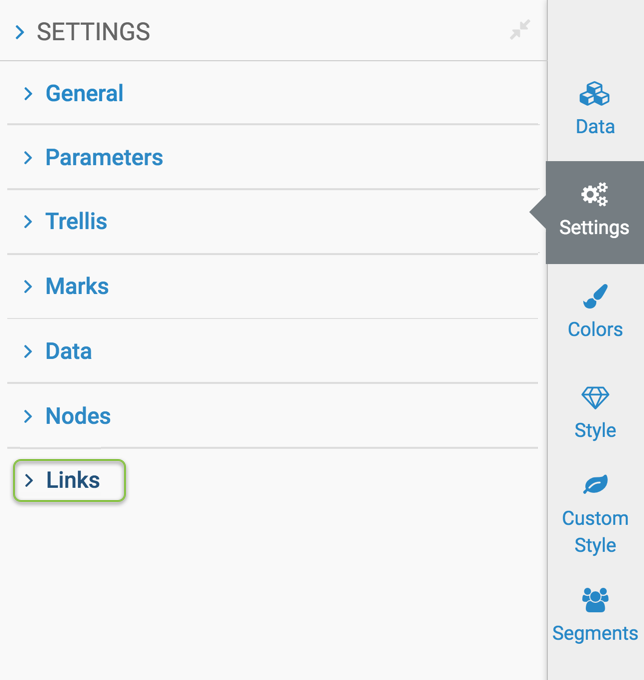Expand the Nodes section chevron
This screenshot has width=644, height=680.
(x=28, y=416)
